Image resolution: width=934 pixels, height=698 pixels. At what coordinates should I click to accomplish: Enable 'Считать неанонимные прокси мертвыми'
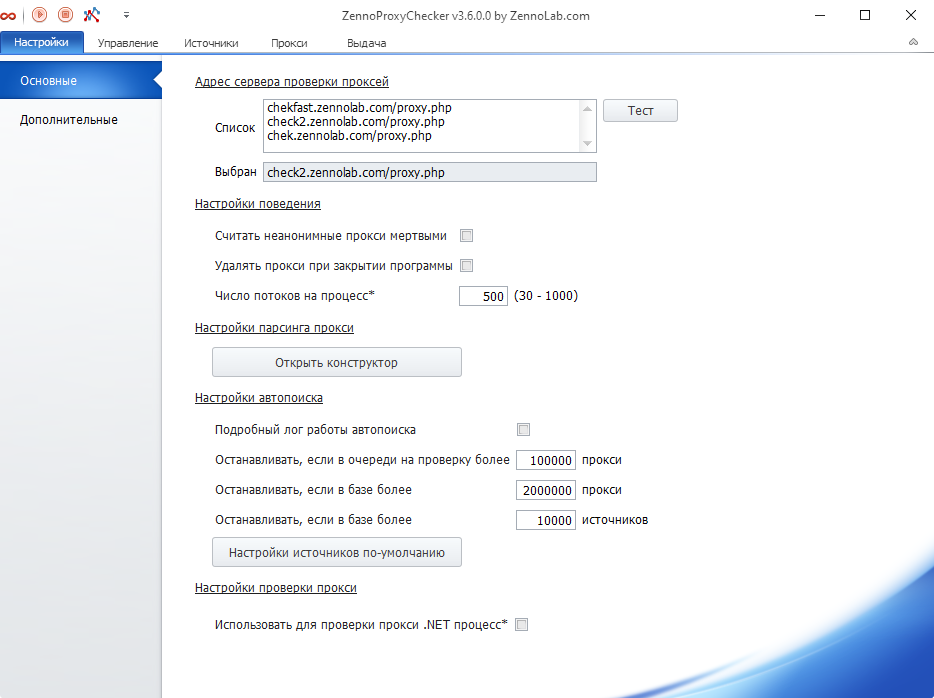(x=466, y=235)
